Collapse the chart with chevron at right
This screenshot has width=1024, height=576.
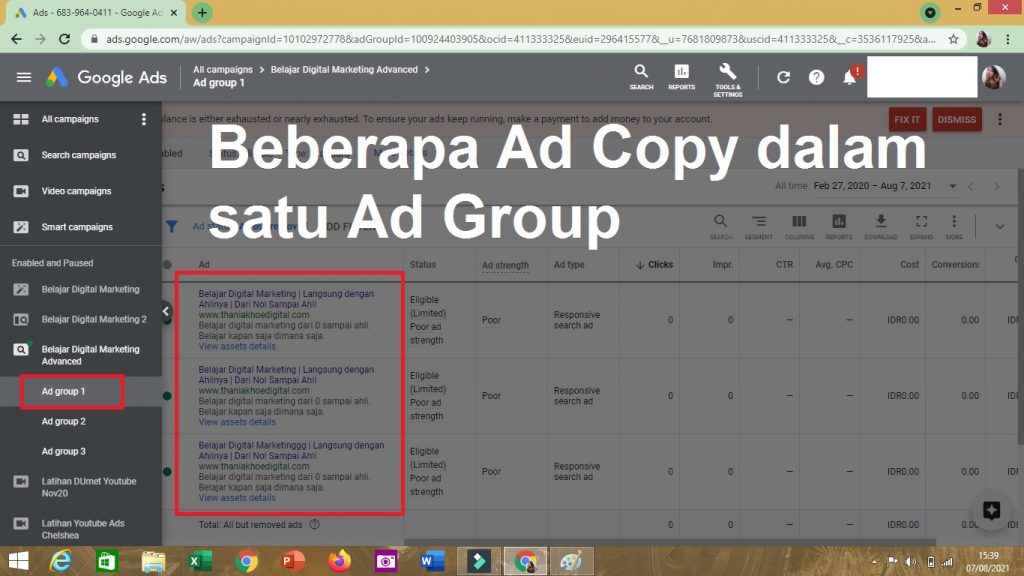[x=999, y=226]
